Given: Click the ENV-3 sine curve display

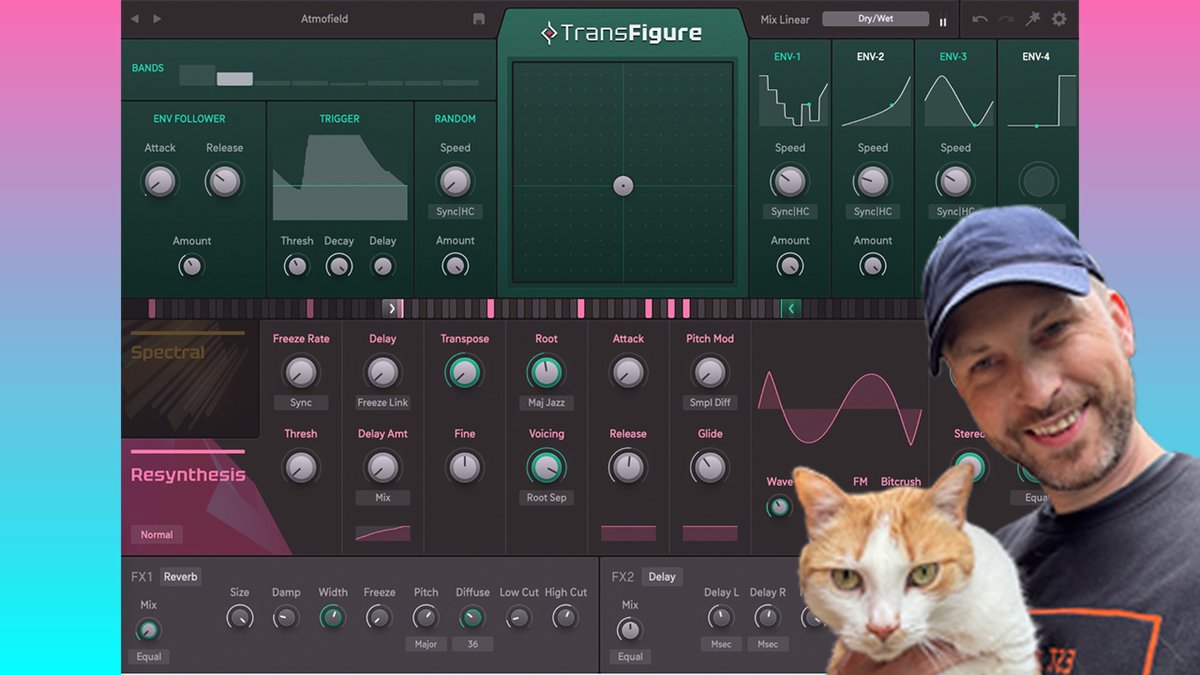Looking at the screenshot, I should pyautogui.click(x=958, y=100).
